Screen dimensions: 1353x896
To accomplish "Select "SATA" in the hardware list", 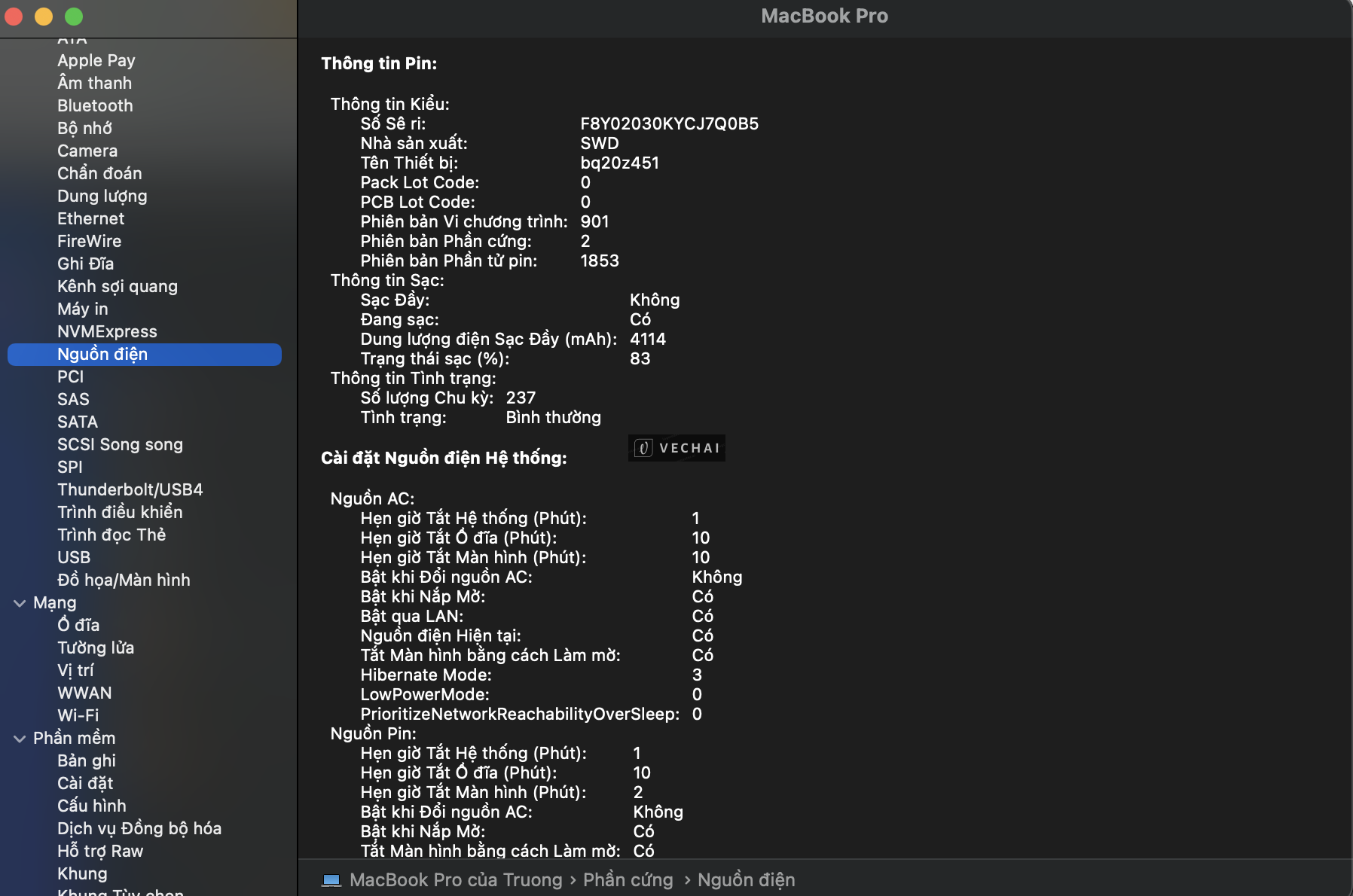I will (x=78, y=422).
